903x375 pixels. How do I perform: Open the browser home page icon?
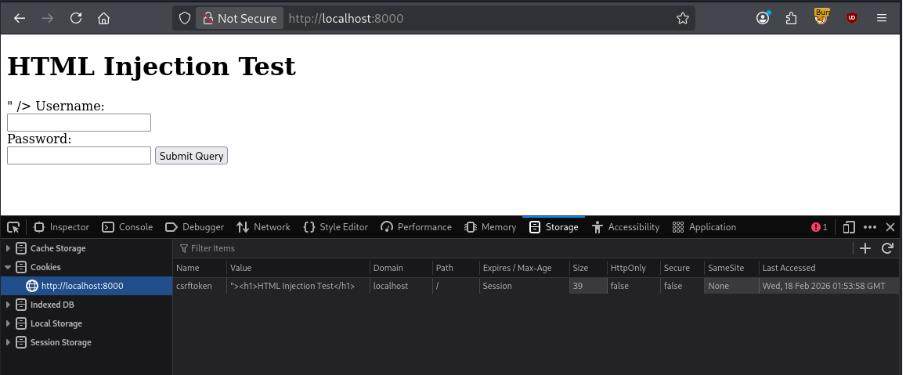coord(104,18)
